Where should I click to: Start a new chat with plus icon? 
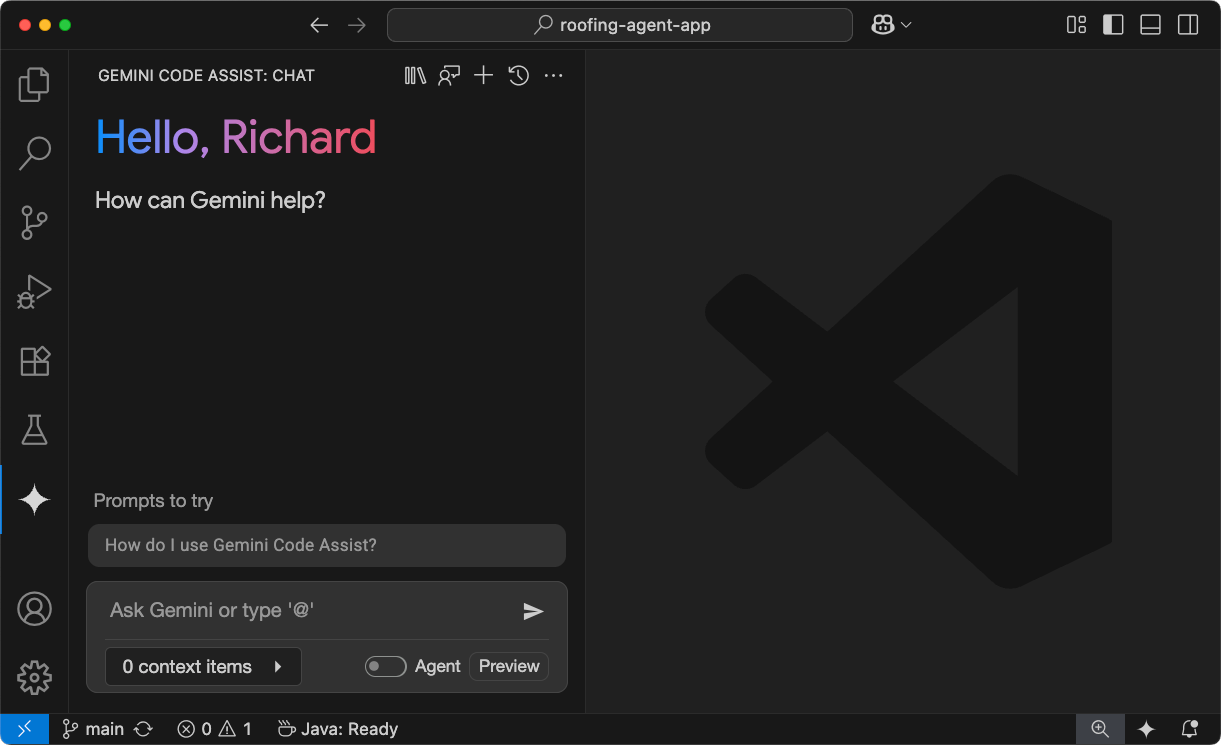click(x=483, y=76)
